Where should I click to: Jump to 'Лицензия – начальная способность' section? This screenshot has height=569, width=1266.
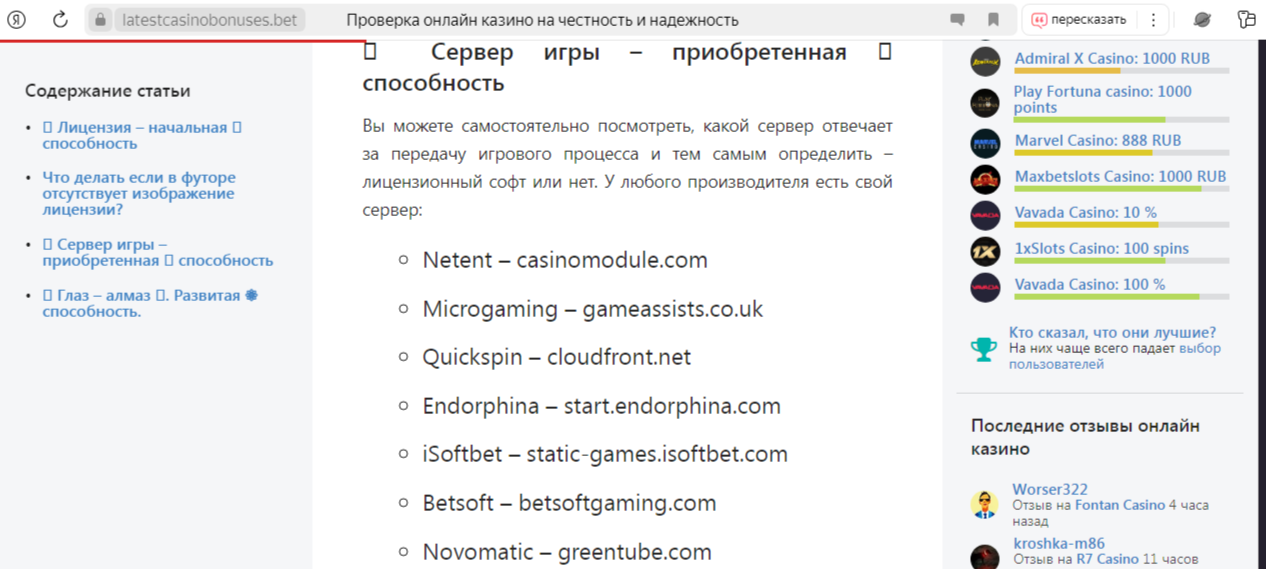(142, 135)
